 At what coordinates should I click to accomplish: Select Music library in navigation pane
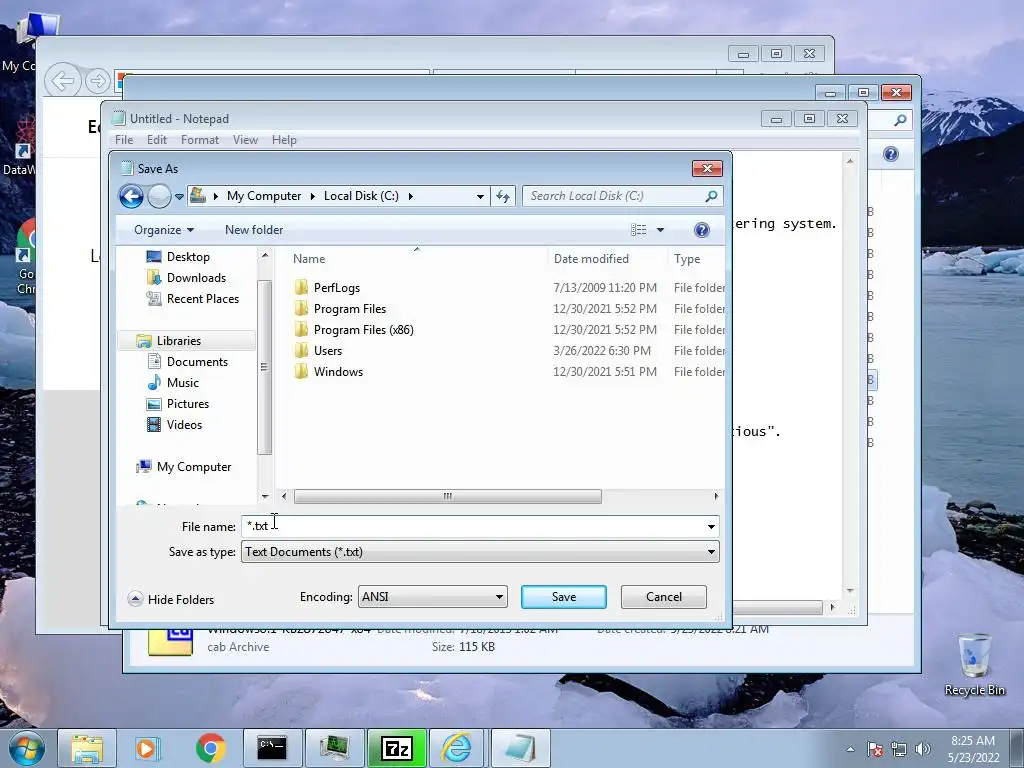pos(182,383)
